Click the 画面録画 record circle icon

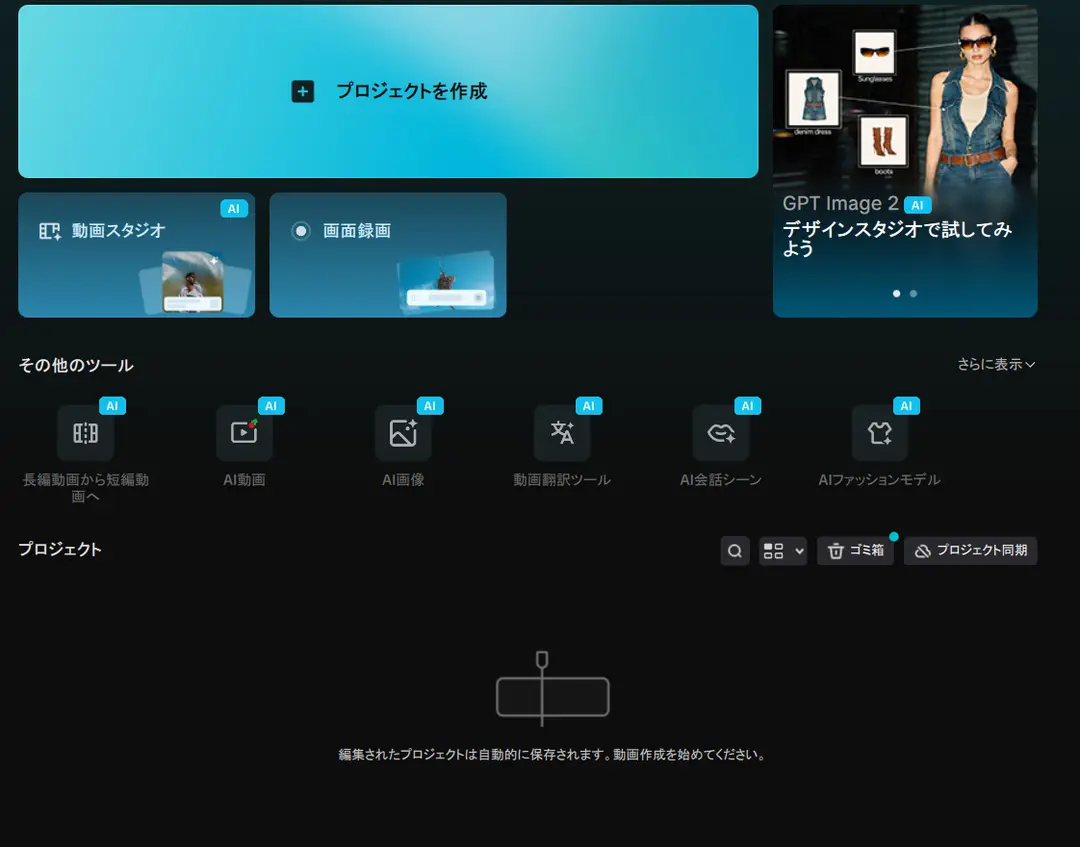point(301,231)
